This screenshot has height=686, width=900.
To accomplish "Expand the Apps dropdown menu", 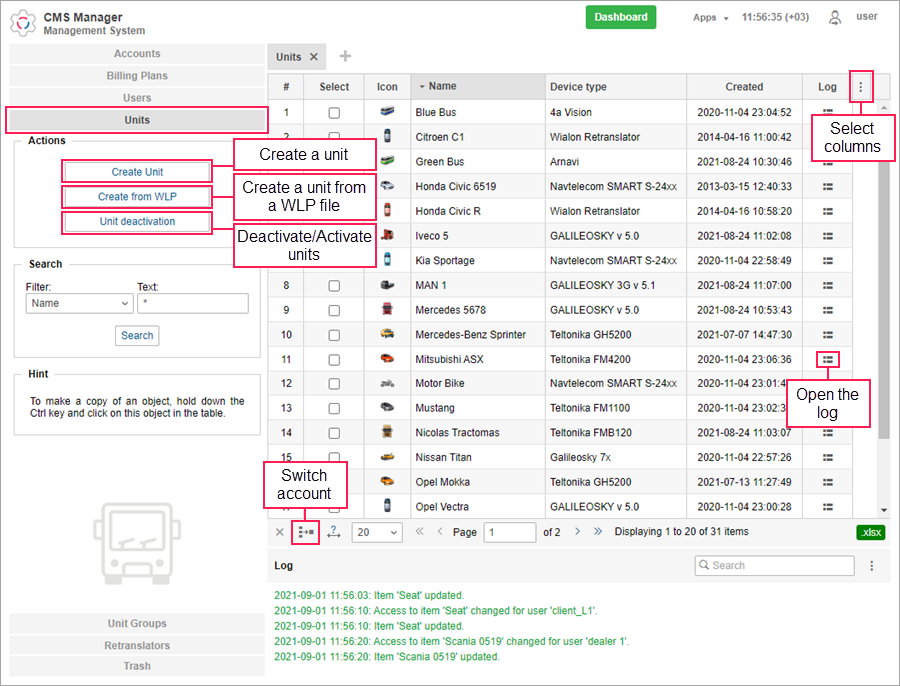I will [x=710, y=18].
